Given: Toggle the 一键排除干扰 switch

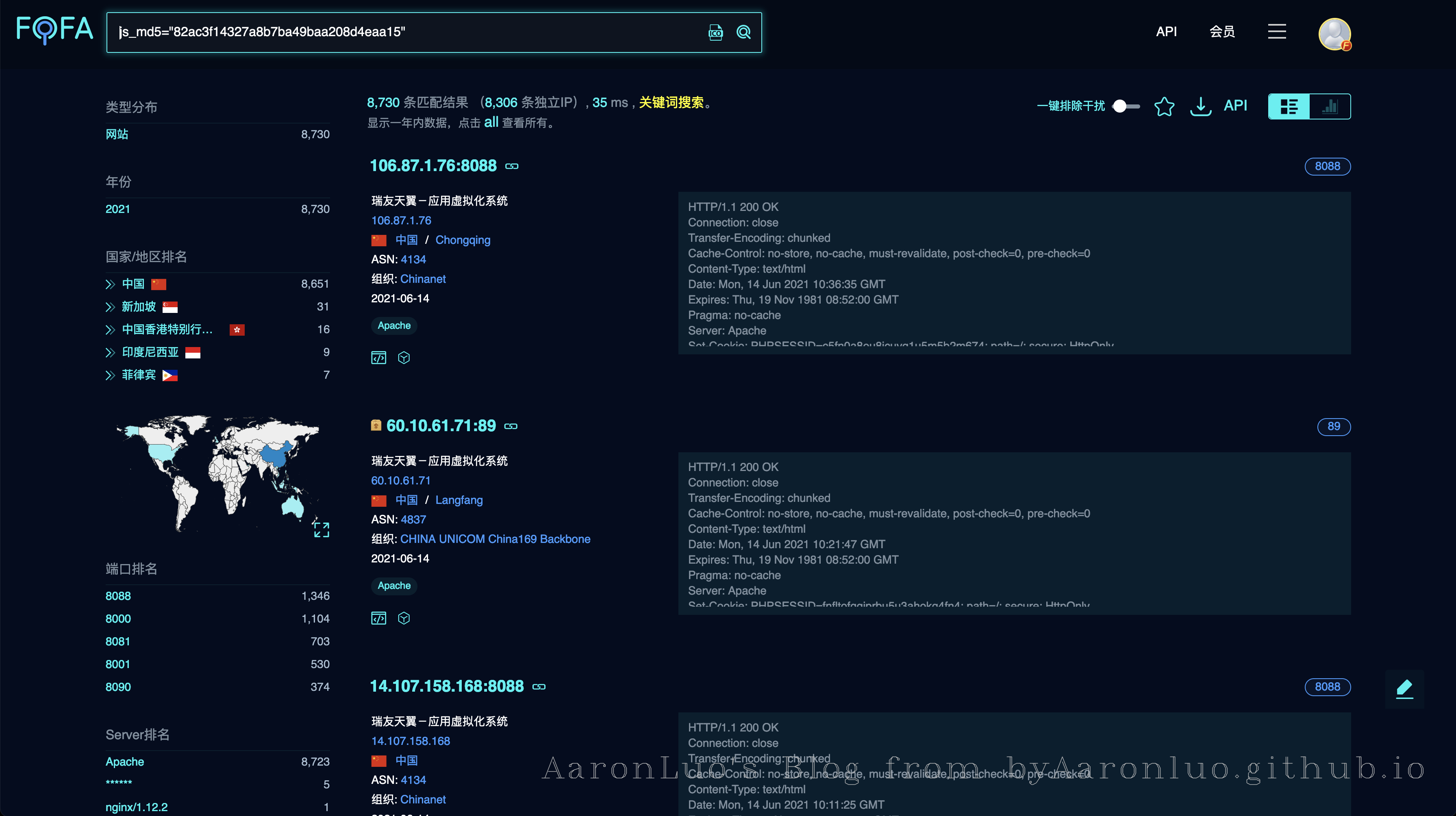Looking at the screenshot, I should [1126, 106].
